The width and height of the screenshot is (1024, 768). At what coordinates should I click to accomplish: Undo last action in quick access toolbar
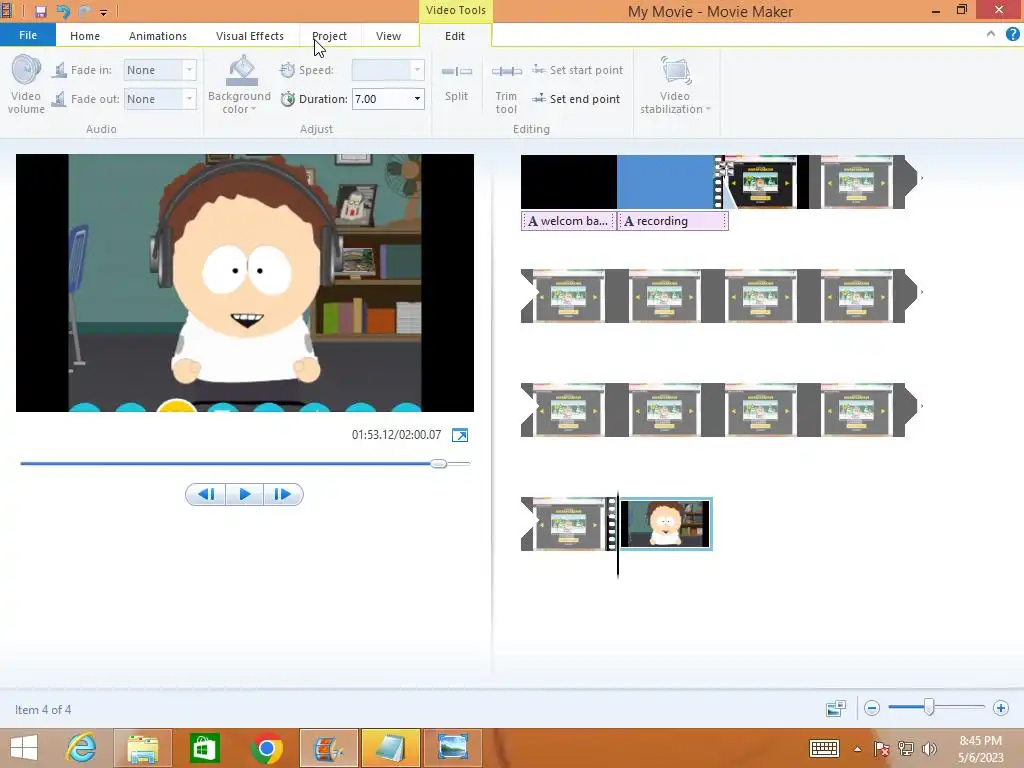click(63, 12)
